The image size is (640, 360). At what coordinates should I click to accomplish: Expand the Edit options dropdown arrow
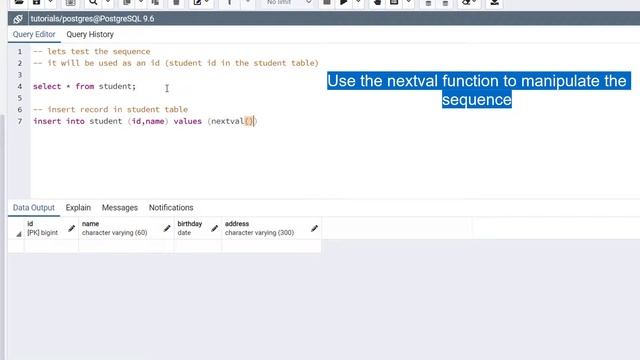coord(207,2)
